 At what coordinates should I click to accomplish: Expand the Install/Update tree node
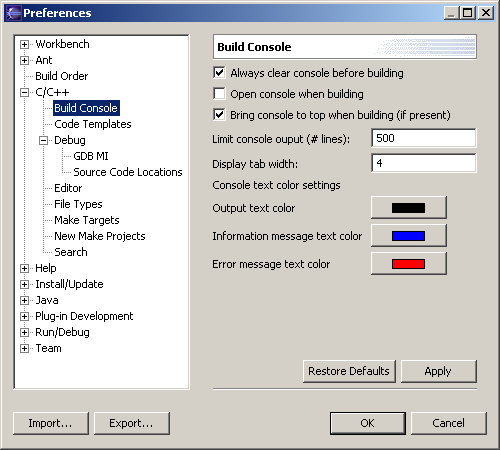click(24, 284)
